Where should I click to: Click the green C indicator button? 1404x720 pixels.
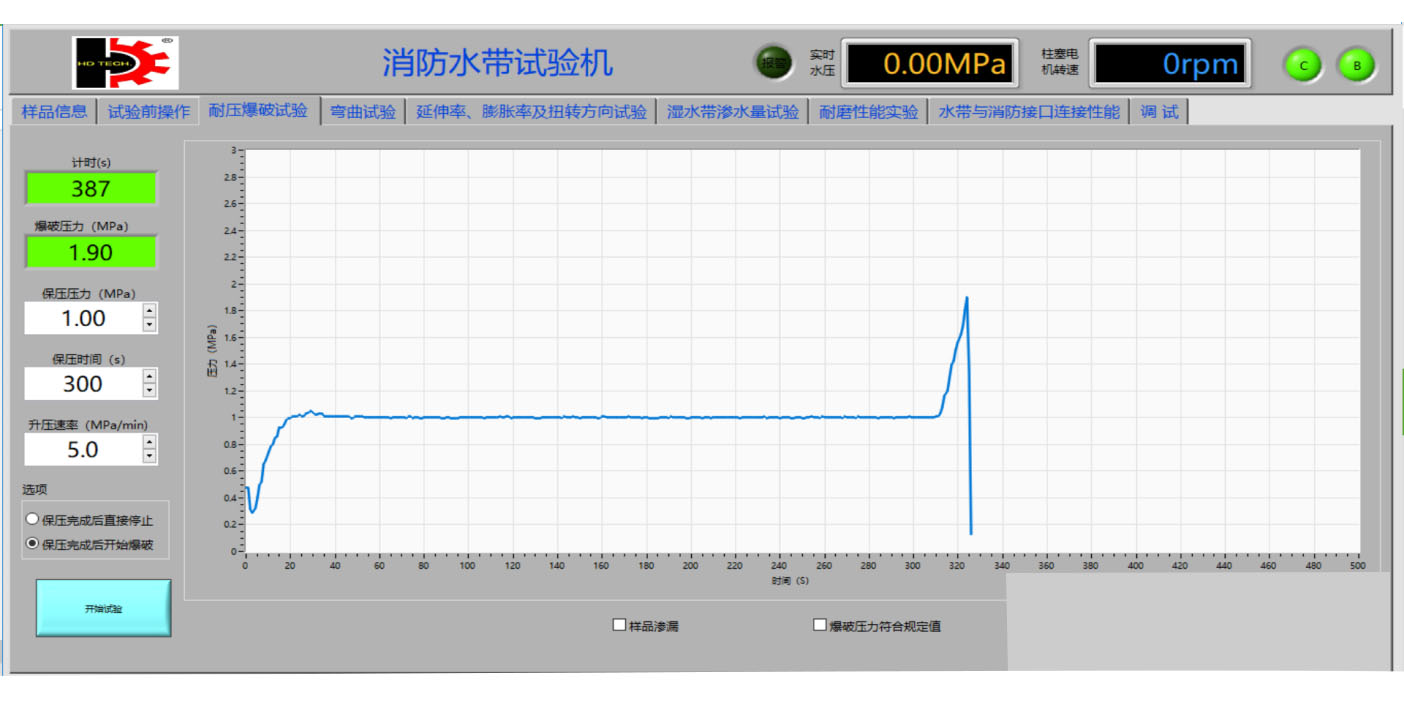pos(1303,65)
